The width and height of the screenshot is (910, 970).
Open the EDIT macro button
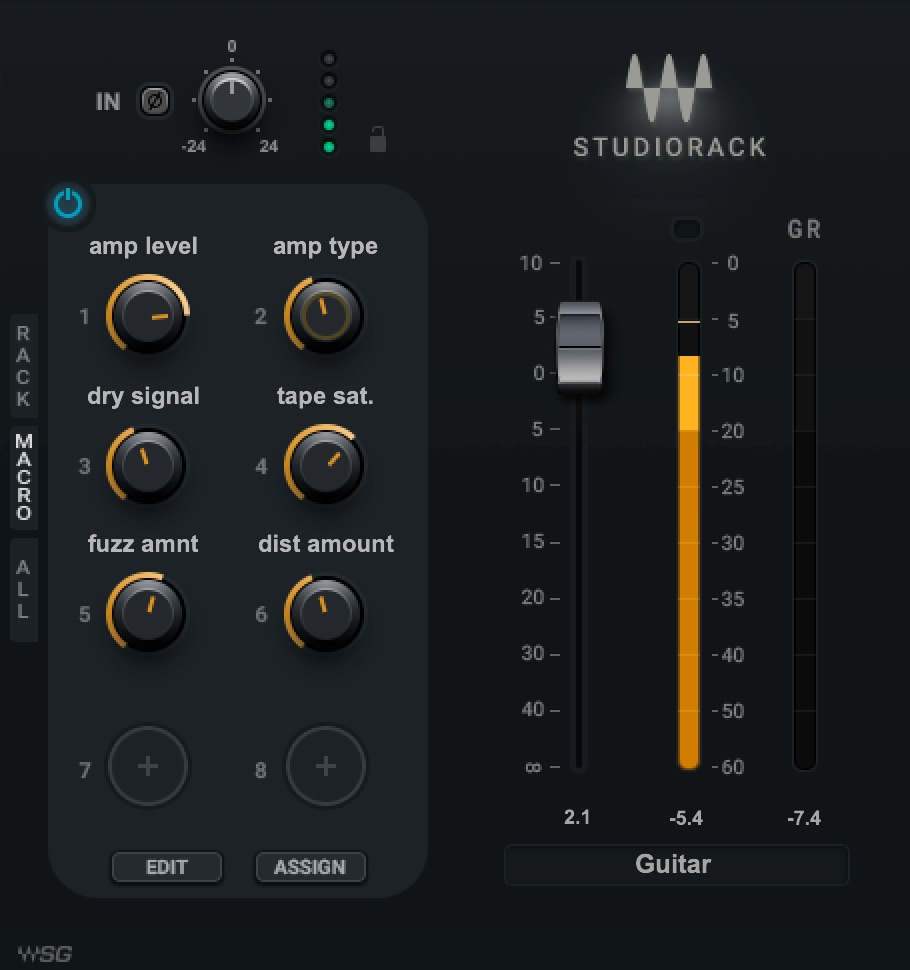[166, 867]
